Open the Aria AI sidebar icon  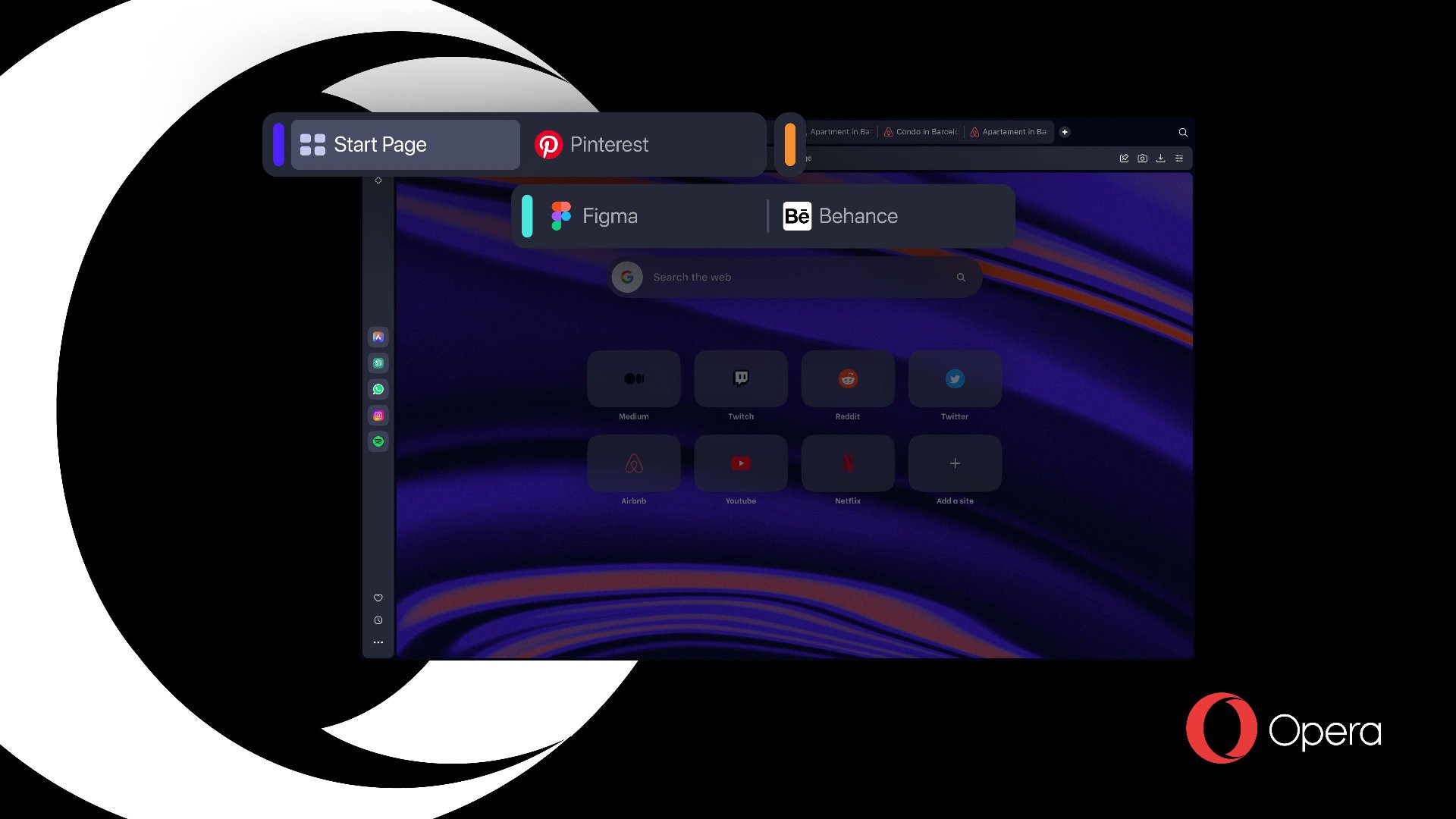coord(378,337)
